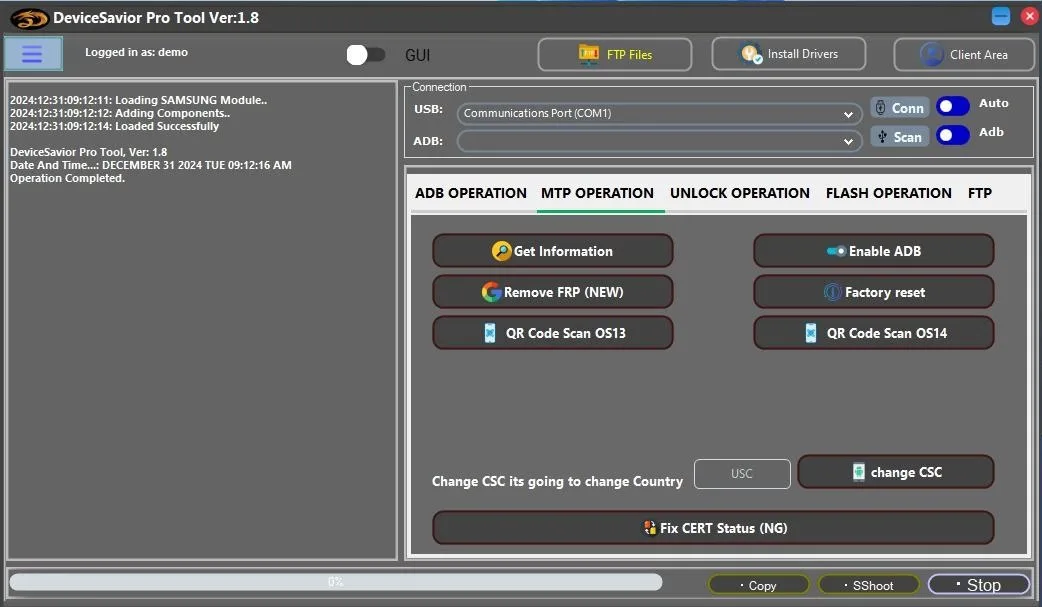Click the Google icon on Remove FRP
The height and width of the screenshot is (607, 1042).
(x=491, y=292)
